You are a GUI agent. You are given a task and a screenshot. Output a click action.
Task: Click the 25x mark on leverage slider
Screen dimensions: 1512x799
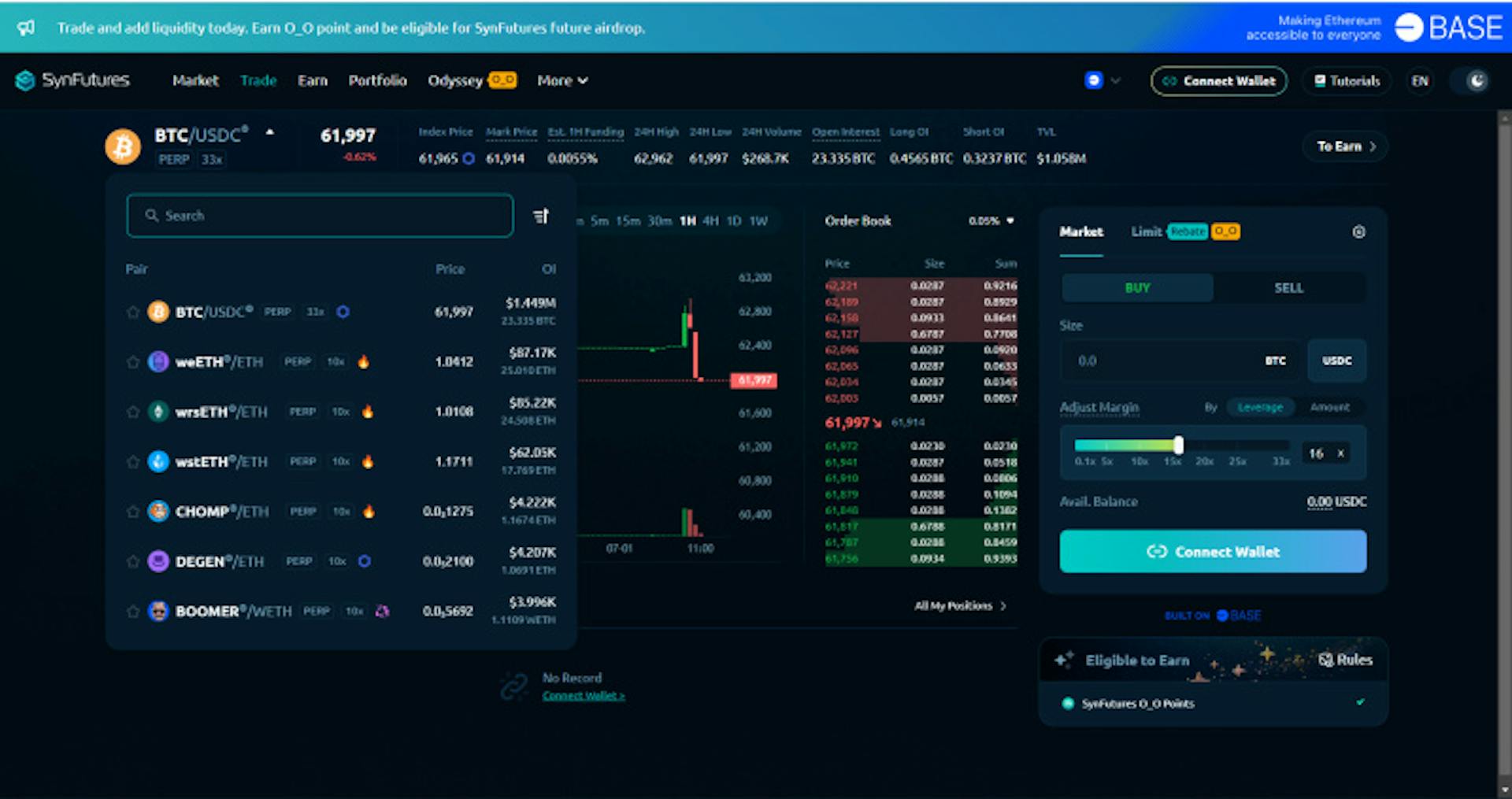[1237, 461]
